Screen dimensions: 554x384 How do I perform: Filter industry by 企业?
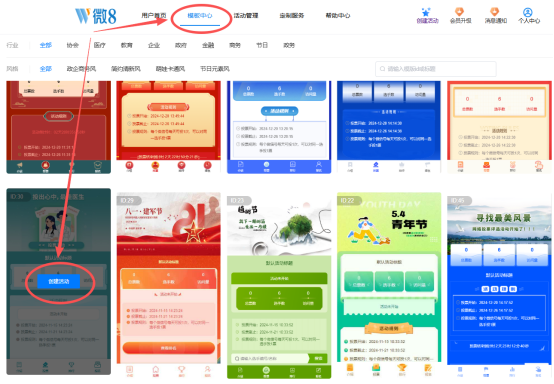(x=154, y=45)
